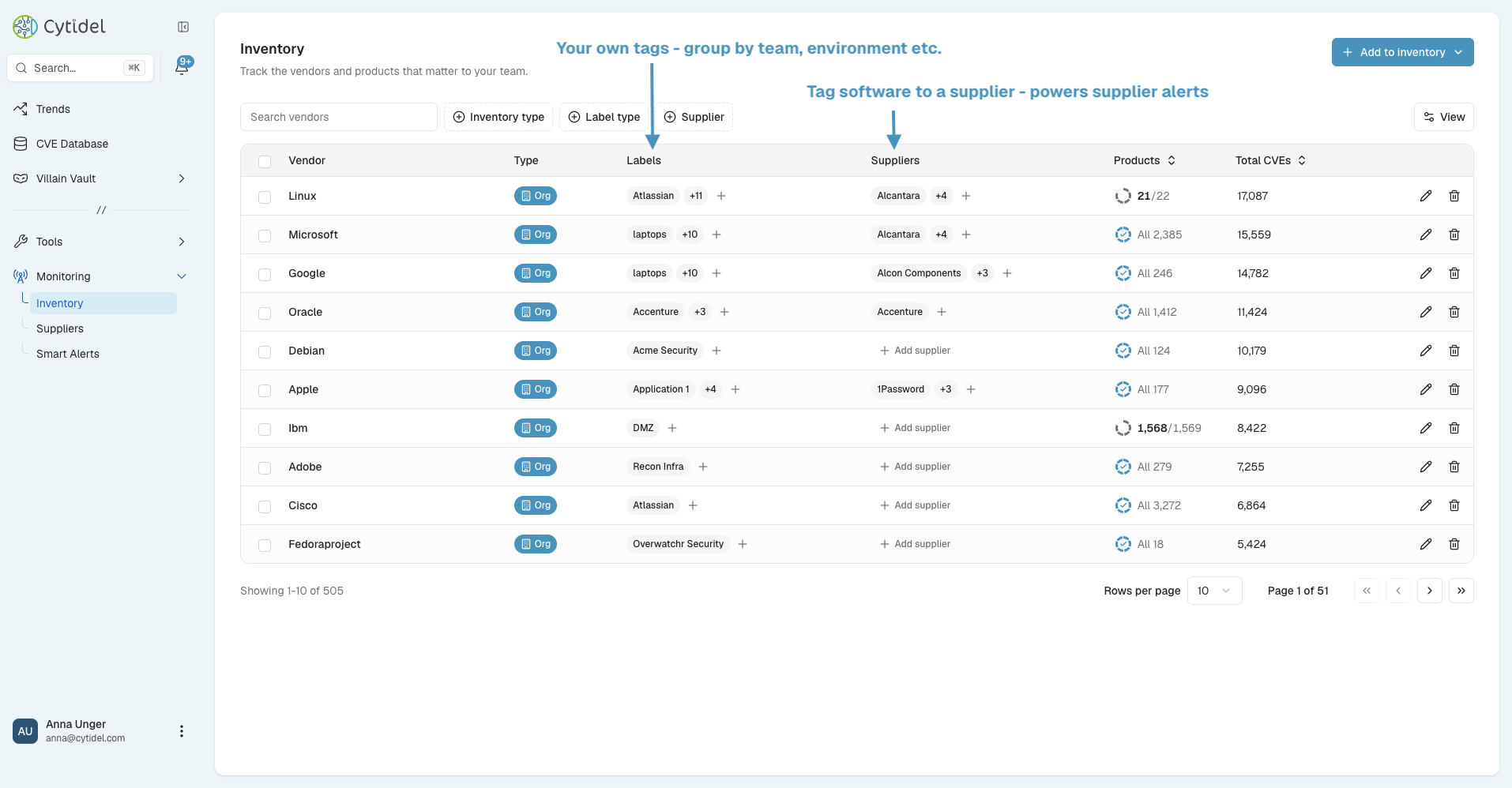Add a label to Linux row
Viewport: 1512px width, 788px height.
coord(721,196)
